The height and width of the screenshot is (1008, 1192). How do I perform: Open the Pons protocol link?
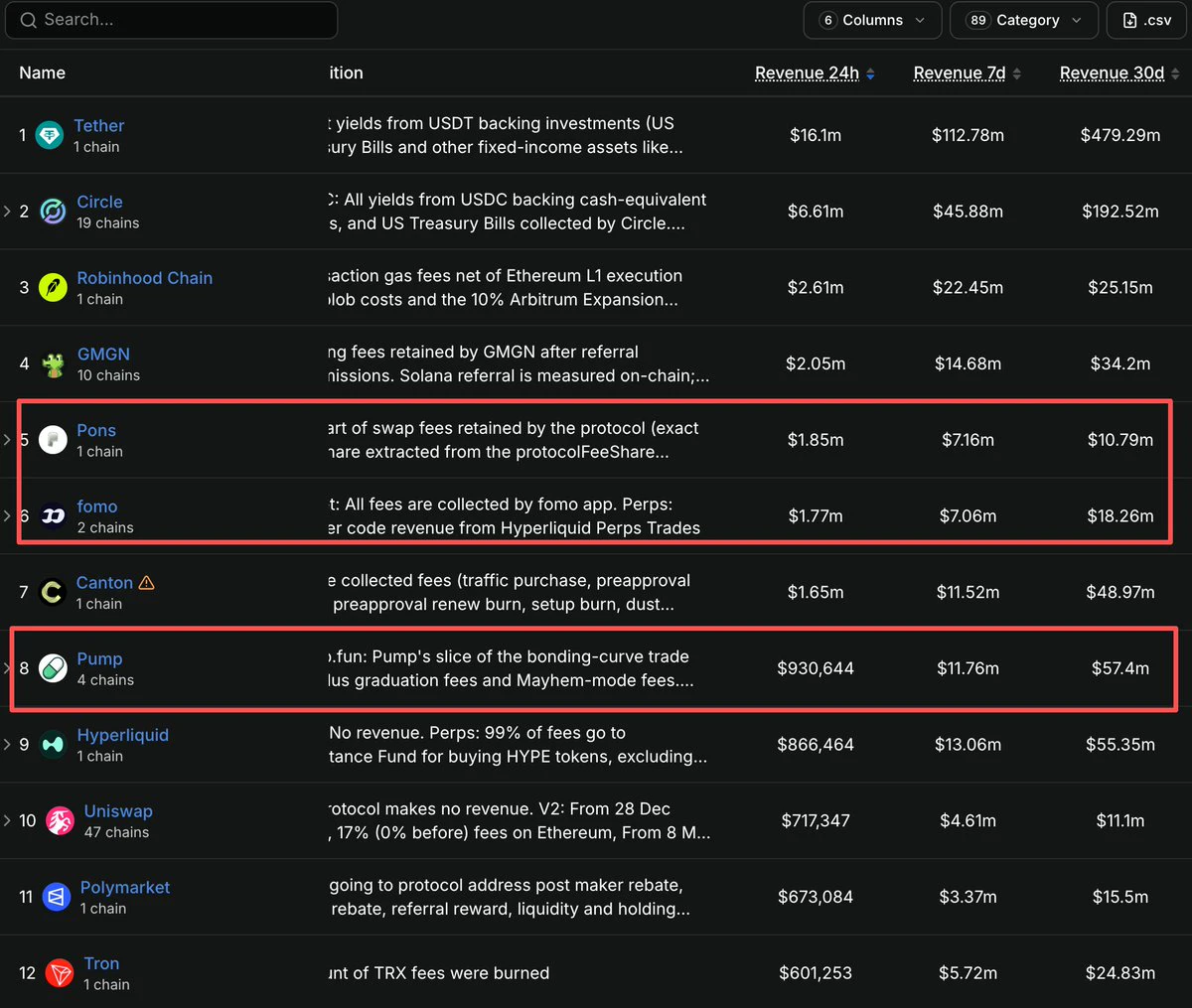tap(96, 430)
